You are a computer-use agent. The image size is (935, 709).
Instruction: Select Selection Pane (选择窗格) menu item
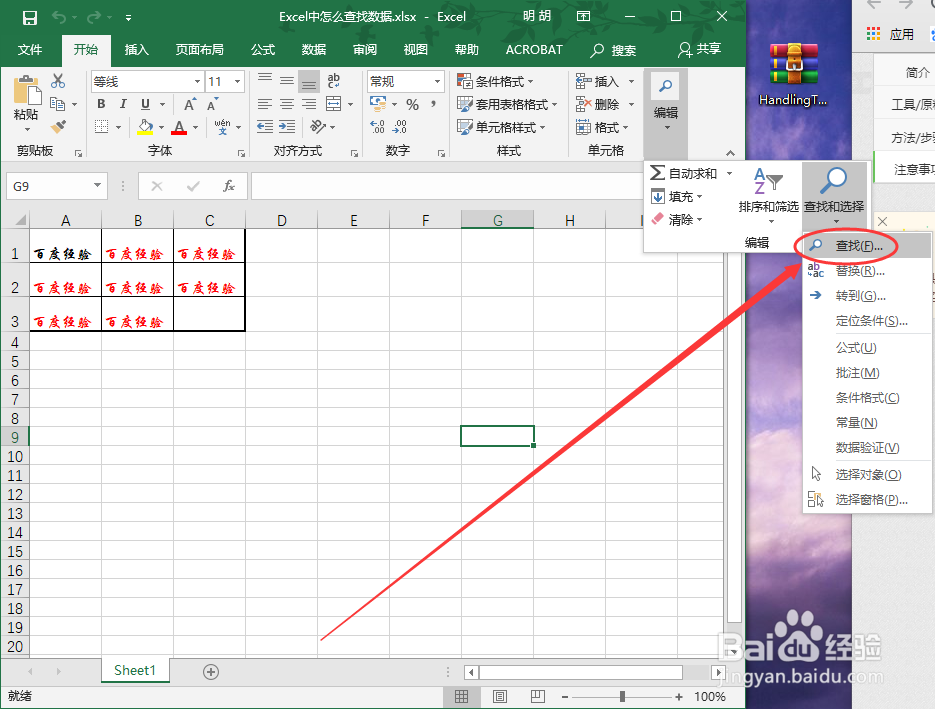coord(868,500)
